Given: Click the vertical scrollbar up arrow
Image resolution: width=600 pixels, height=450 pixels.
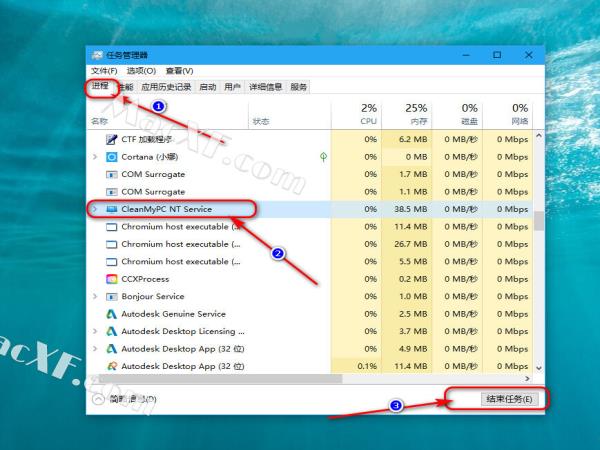Looking at the screenshot, I should pyautogui.click(x=539, y=136).
